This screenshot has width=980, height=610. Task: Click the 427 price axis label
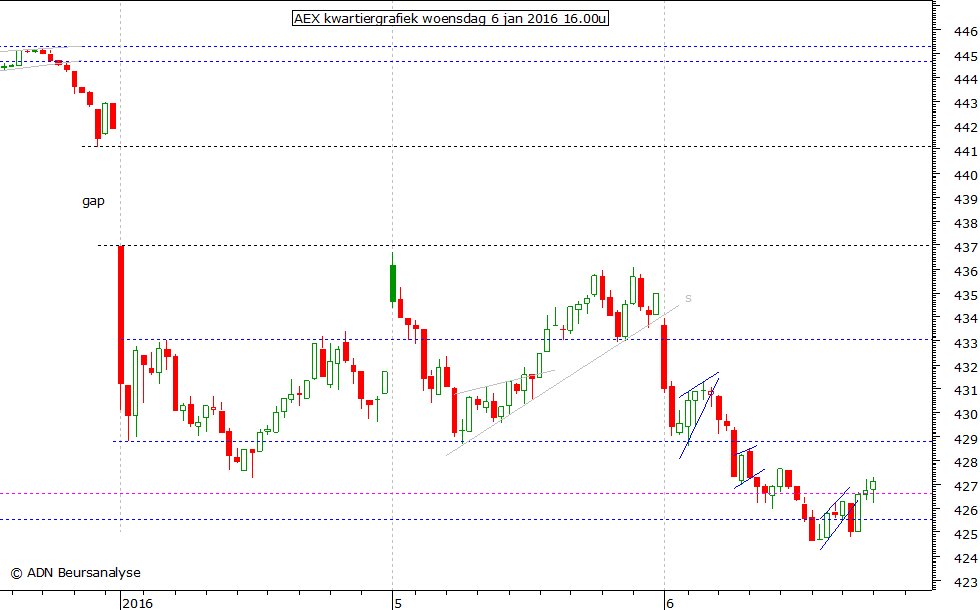[x=966, y=486]
